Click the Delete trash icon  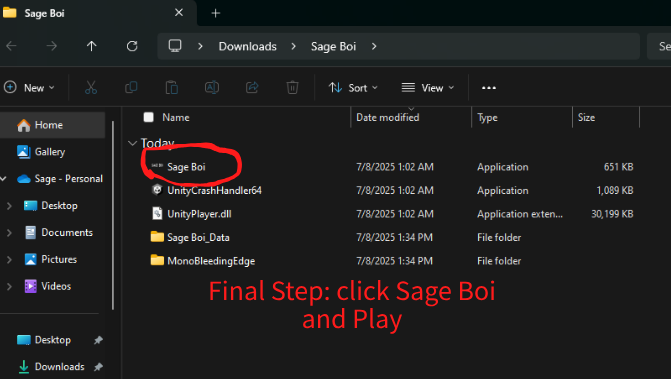coord(292,88)
